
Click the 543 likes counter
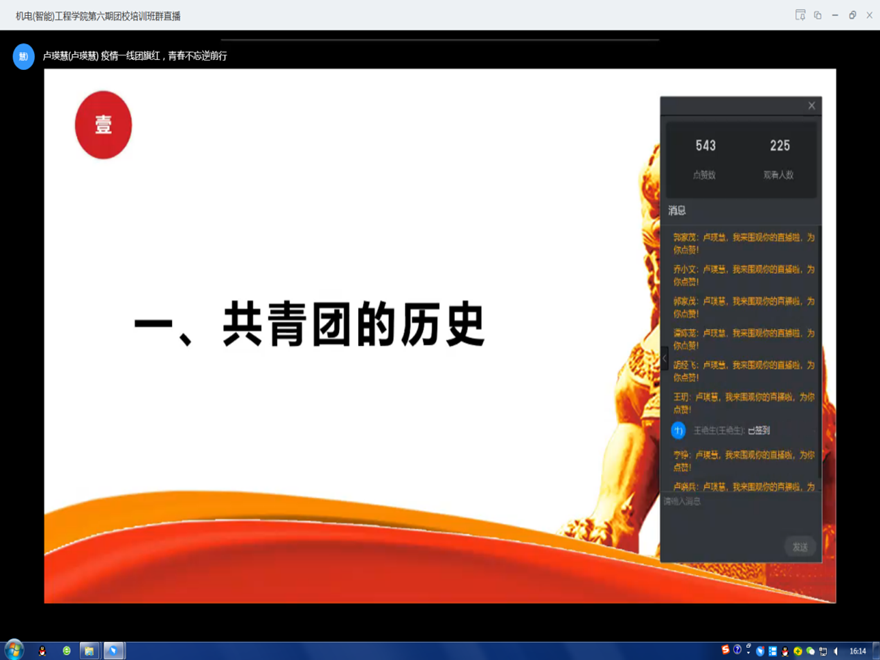(x=705, y=146)
